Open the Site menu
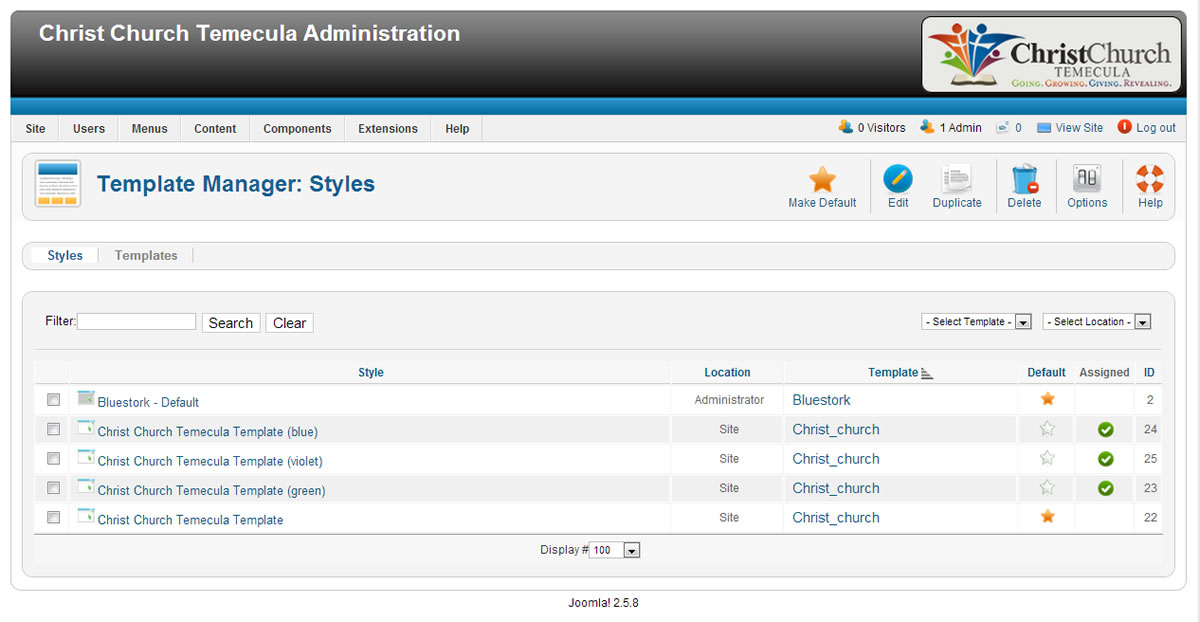 tap(35, 129)
